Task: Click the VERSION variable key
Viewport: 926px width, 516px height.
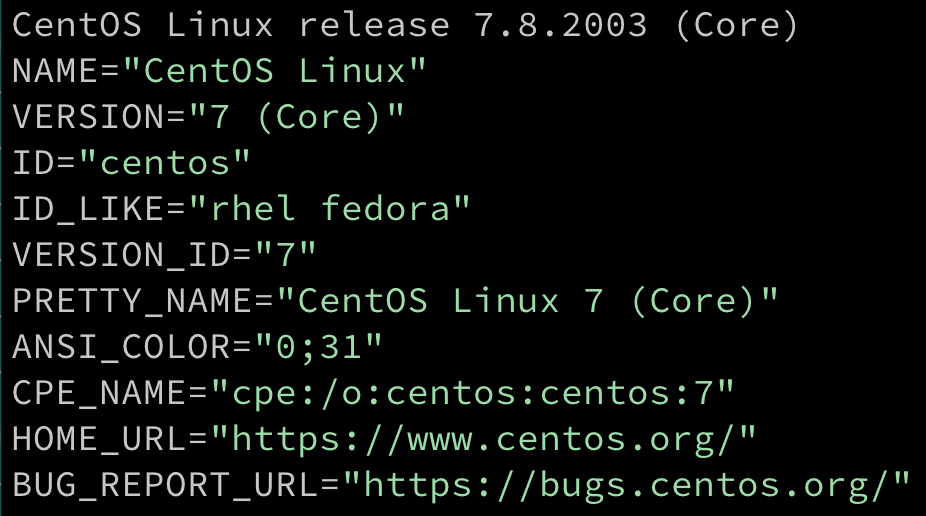Action: 88,117
